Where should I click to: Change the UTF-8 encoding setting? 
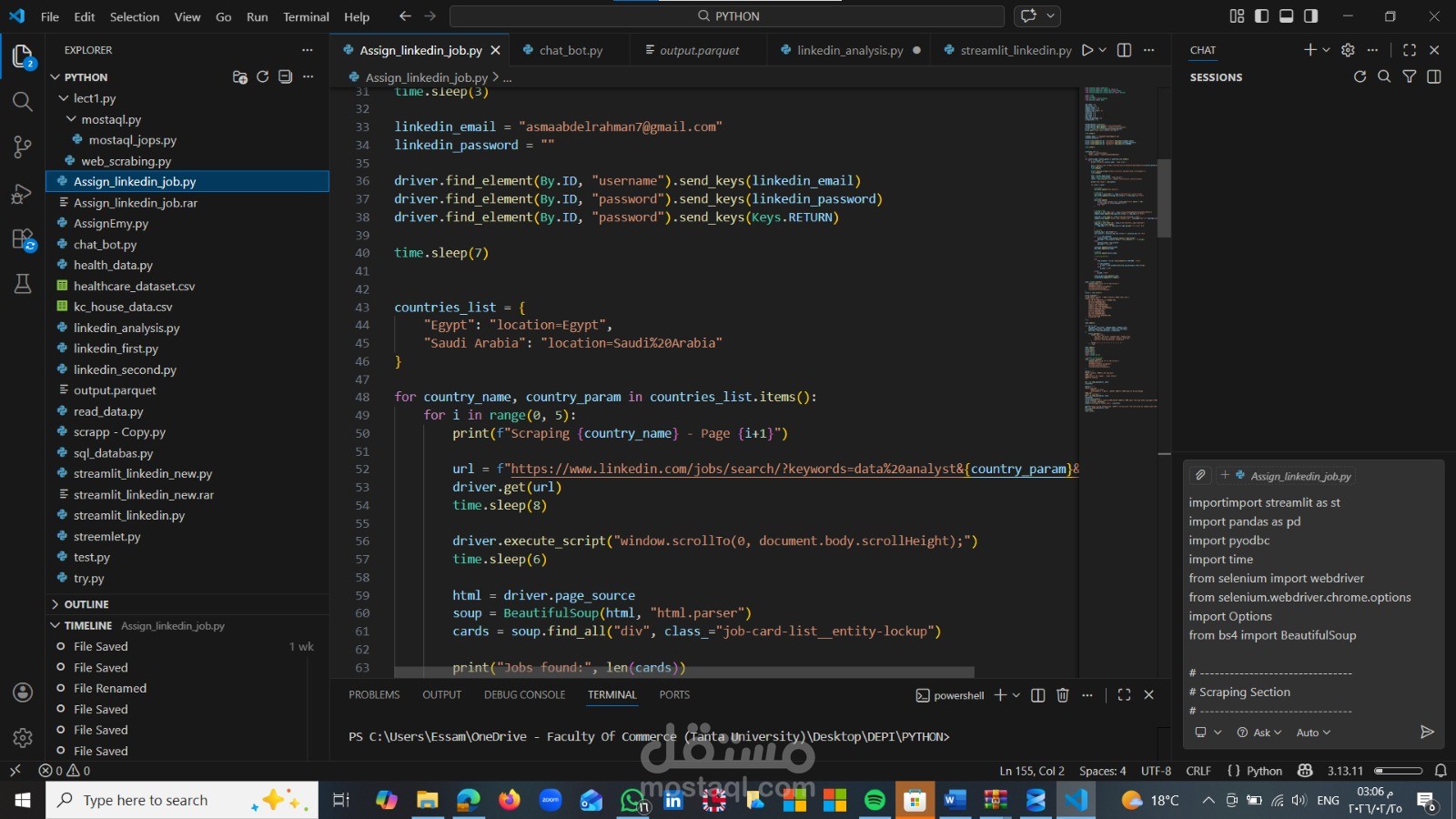pos(1156,771)
